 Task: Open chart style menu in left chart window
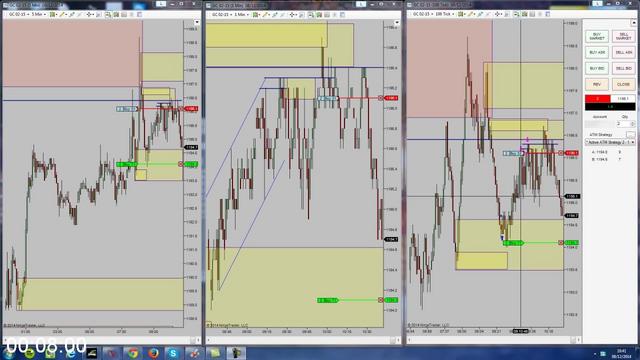(x=53, y=14)
